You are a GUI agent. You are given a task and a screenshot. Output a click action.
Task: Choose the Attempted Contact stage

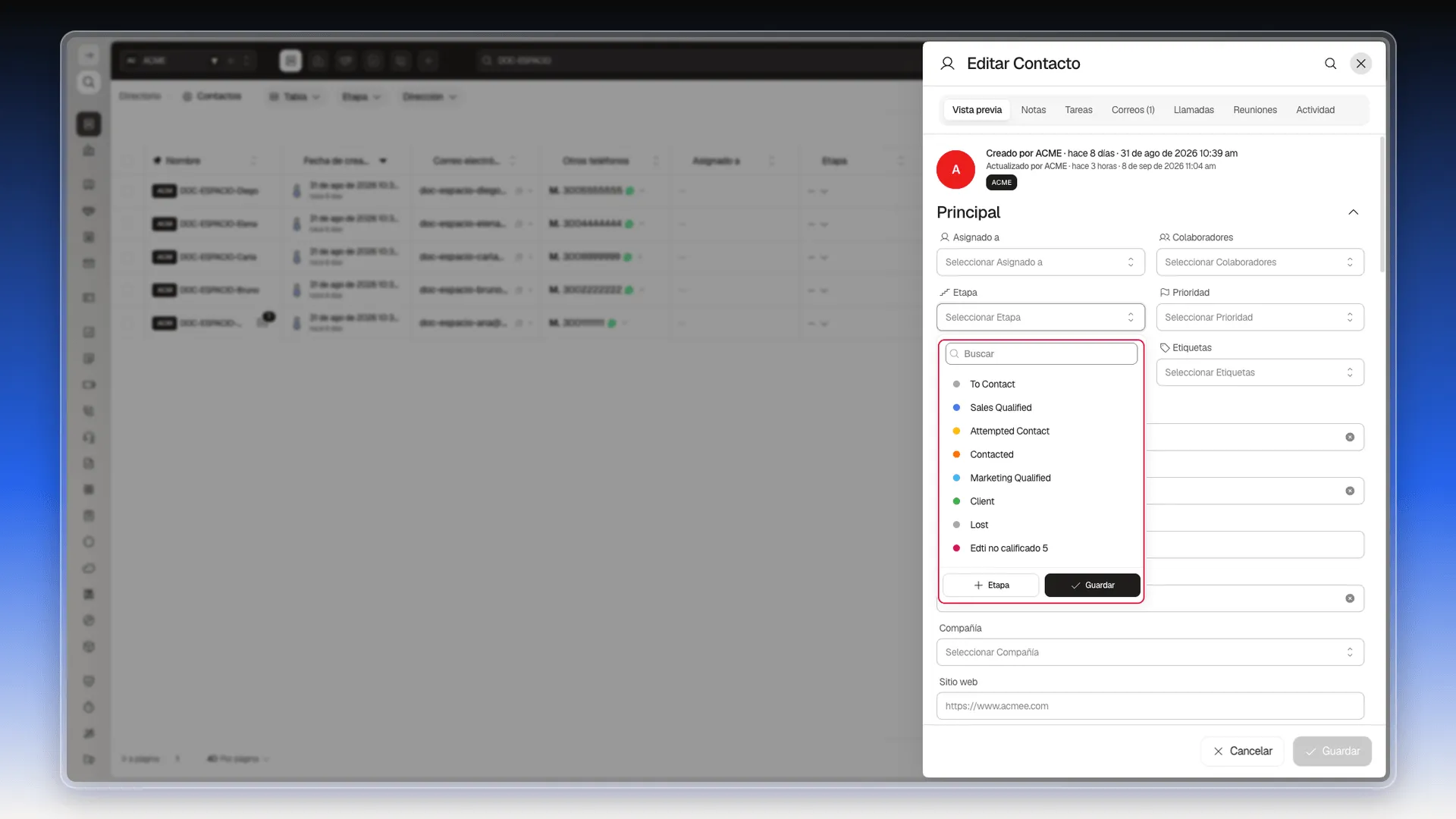1041,431
